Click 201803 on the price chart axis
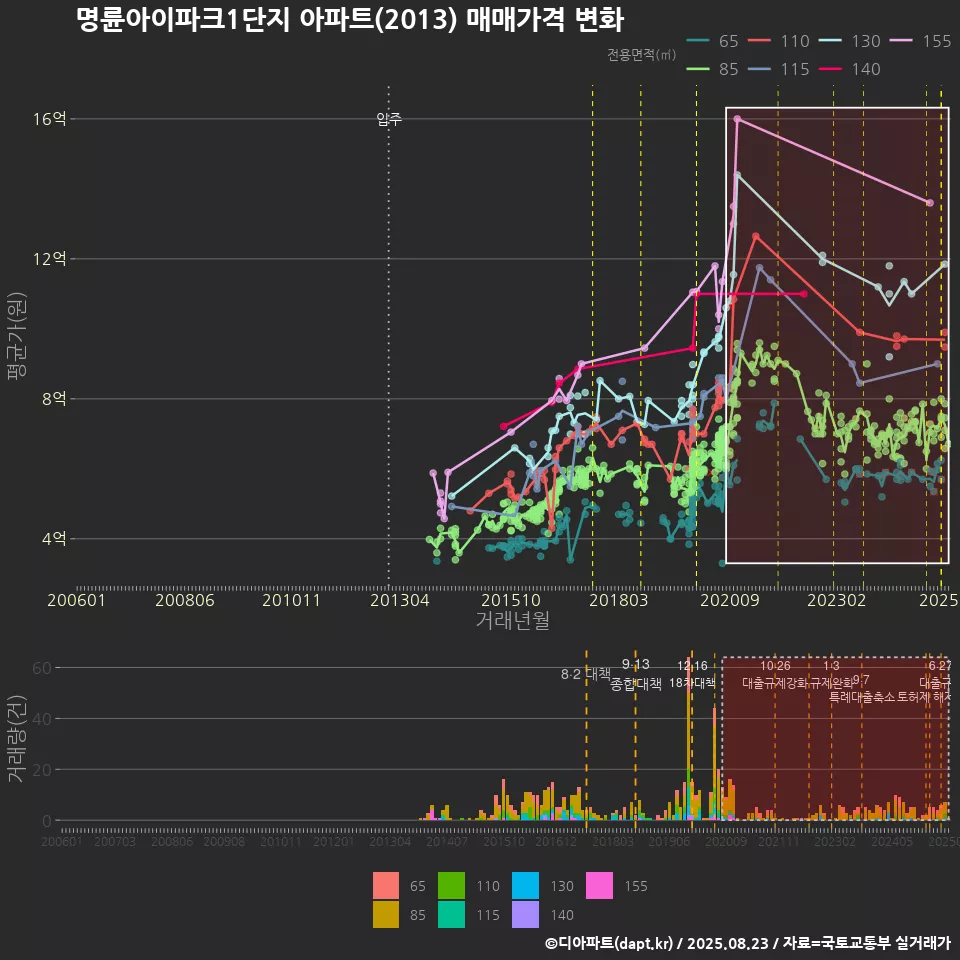This screenshot has height=960, width=960. pos(618,600)
